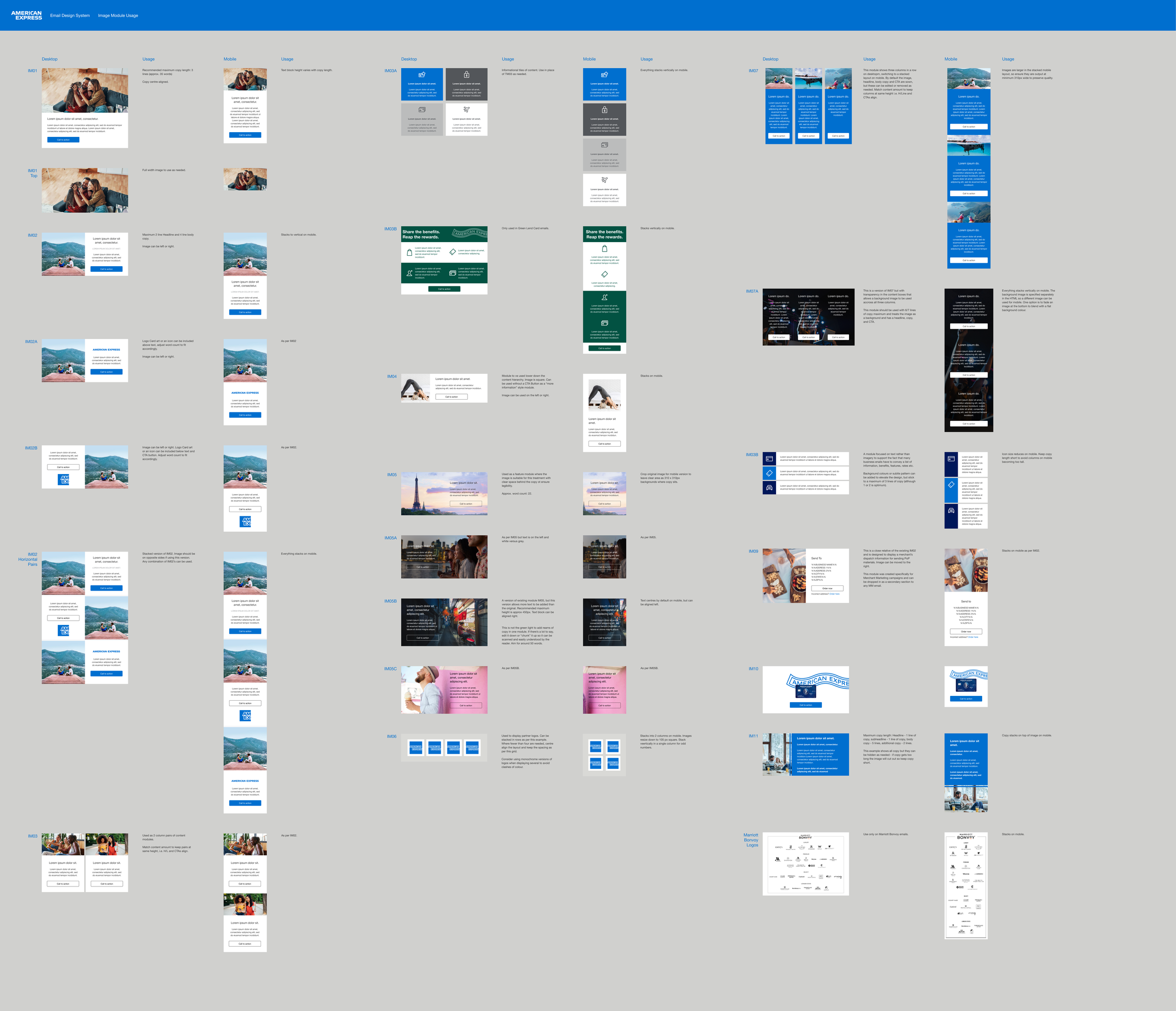
Task: Click the airplane icon on IM03A desktop white tile
Action: tap(467, 110)
